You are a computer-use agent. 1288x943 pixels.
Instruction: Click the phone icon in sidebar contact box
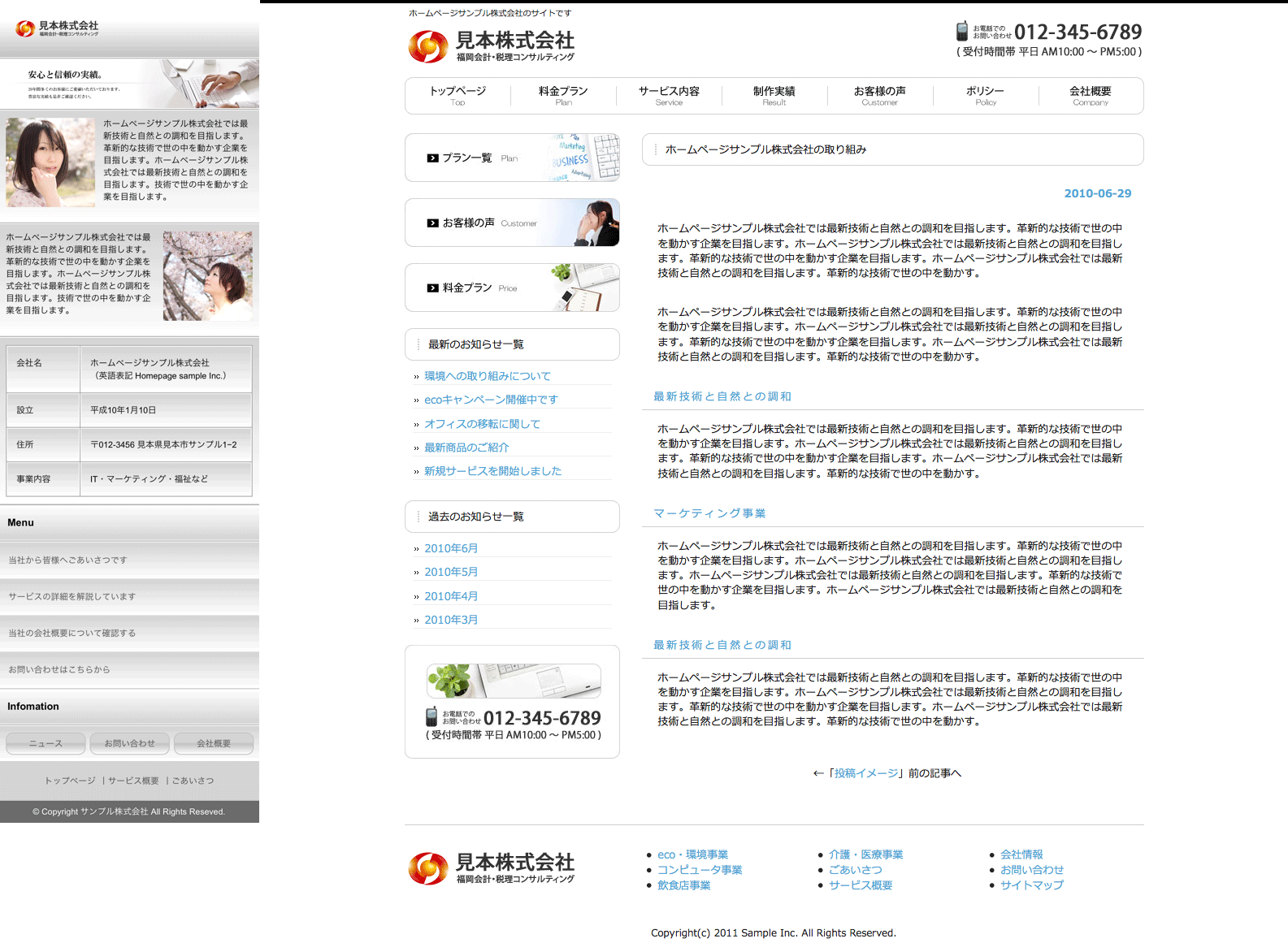point(432,717)
